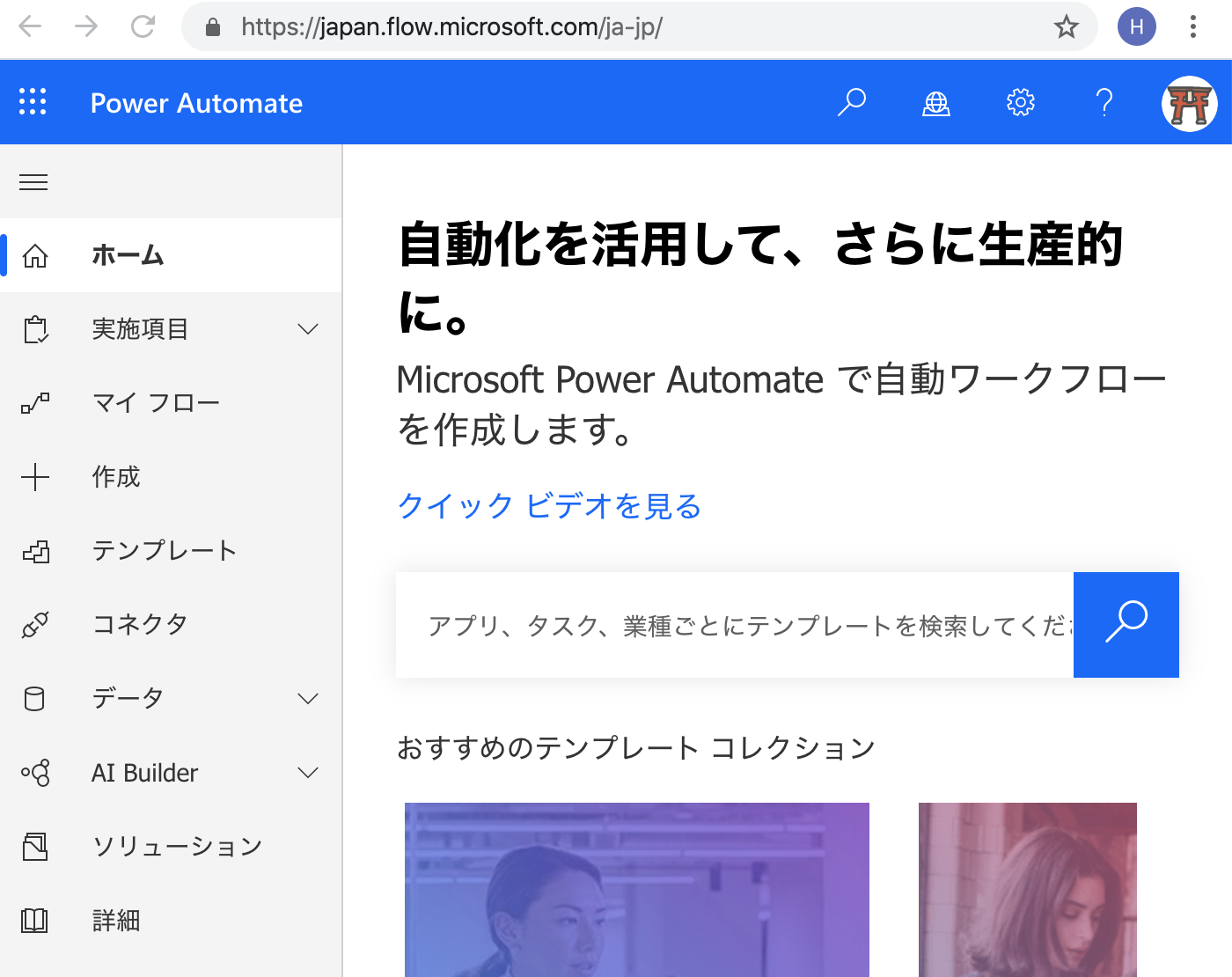Click the template search input field
Viewport: 1232px width, 977px height.
(x=730, y=624)
